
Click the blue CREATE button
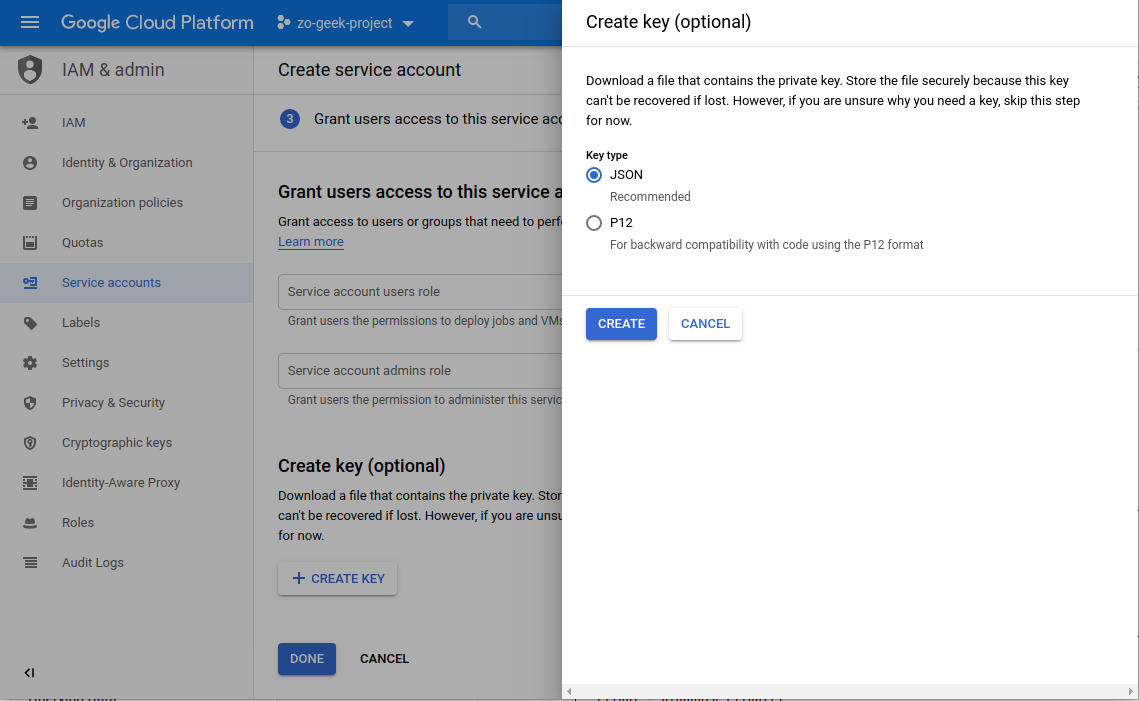(x=621, y=324)
